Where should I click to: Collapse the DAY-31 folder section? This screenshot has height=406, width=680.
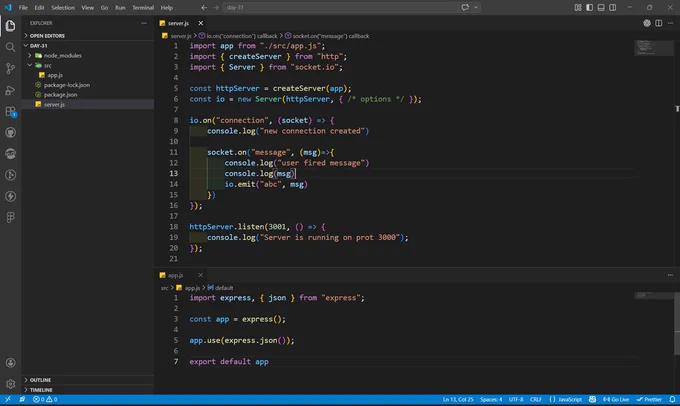point(88,46)
